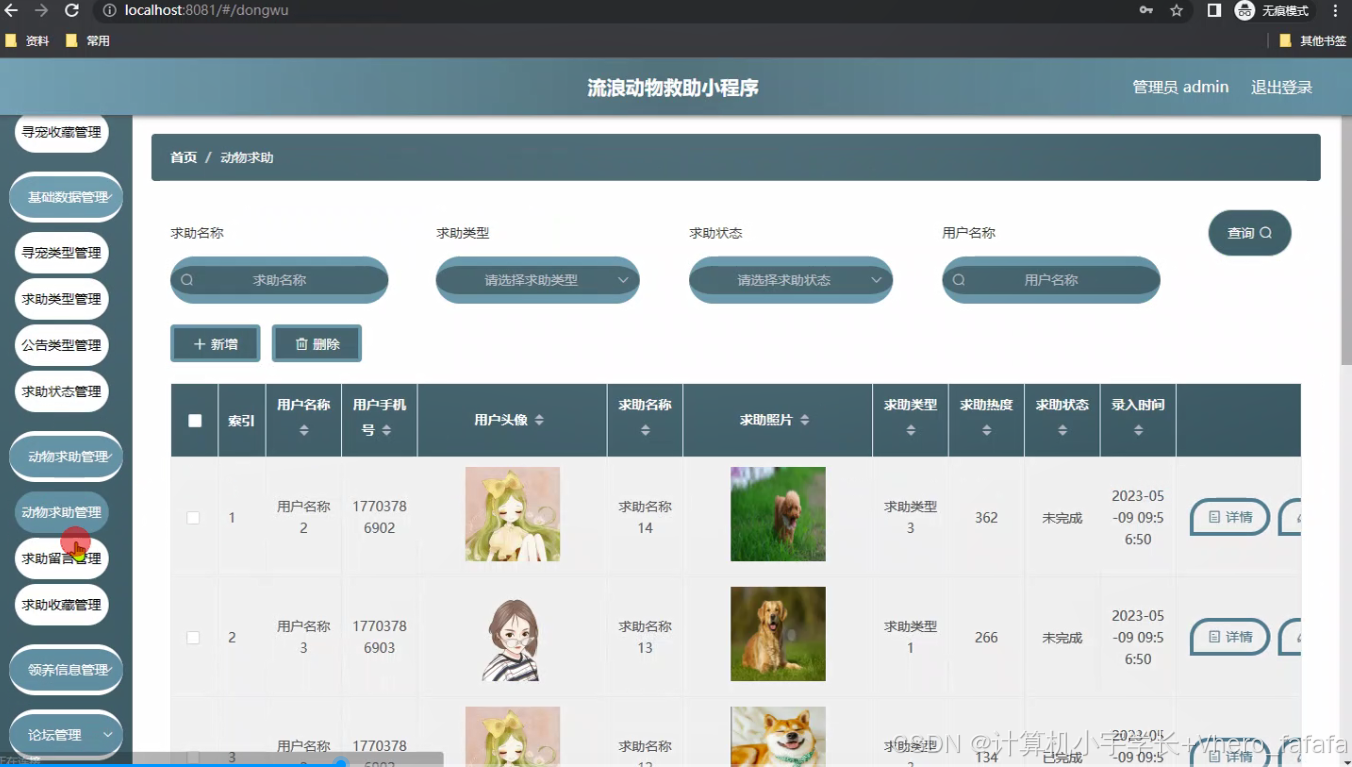
Task: Open 详情 for row index 2
Action: point(1230,637)
